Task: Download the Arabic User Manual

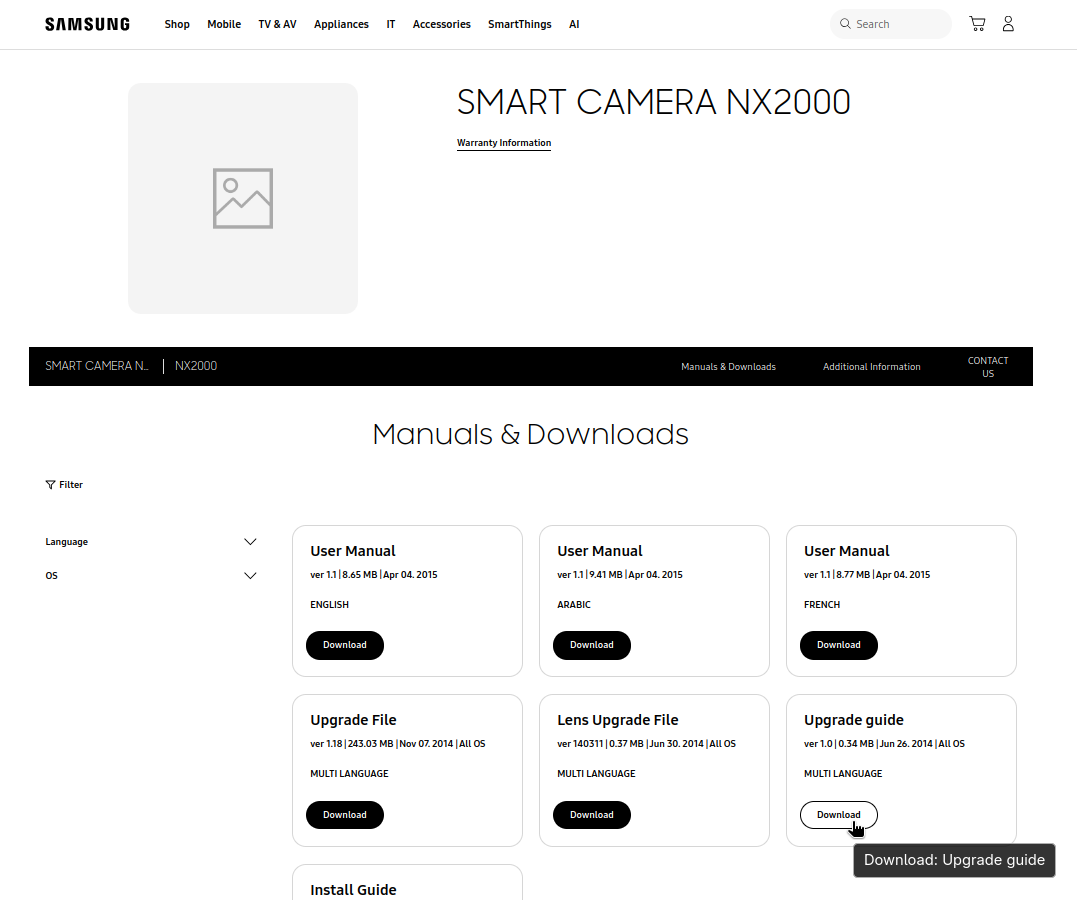Action: point(591,645)
